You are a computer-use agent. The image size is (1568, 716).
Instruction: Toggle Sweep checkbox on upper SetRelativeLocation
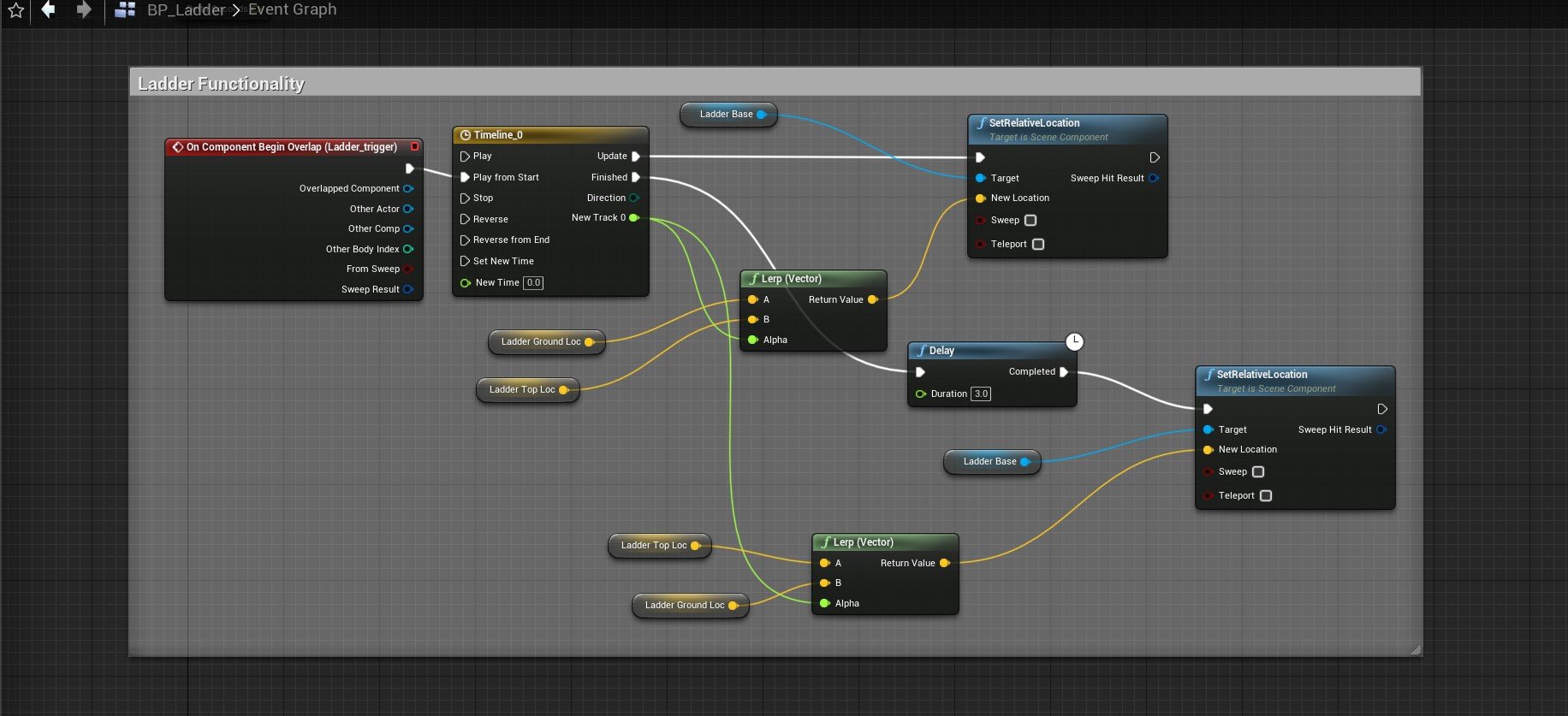1030,220
